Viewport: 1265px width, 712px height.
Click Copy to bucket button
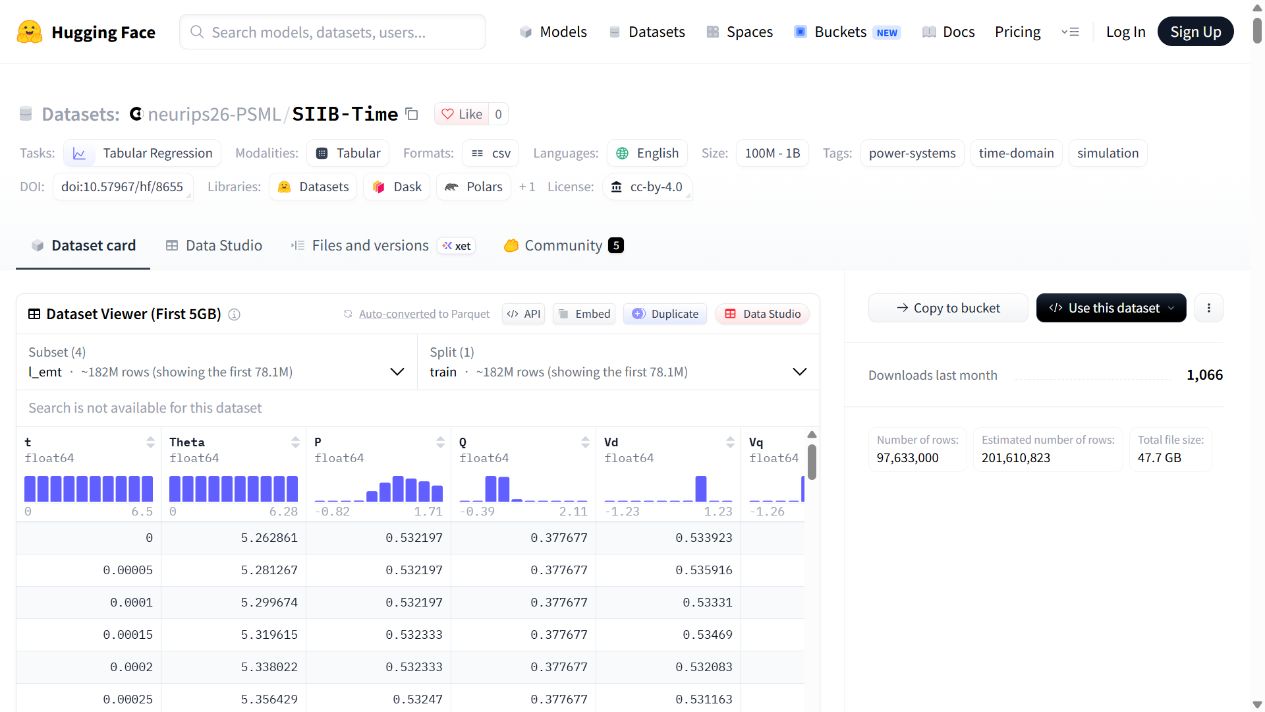tap(948, 308)
